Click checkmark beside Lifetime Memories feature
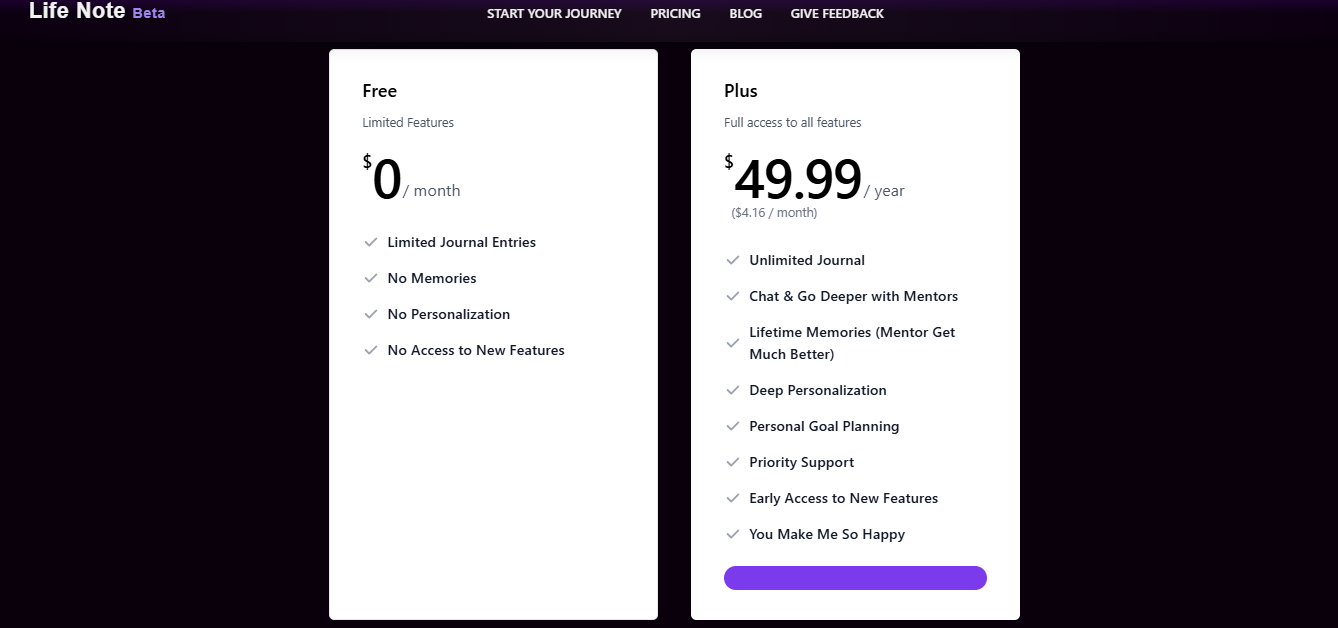 coord(733,343)
